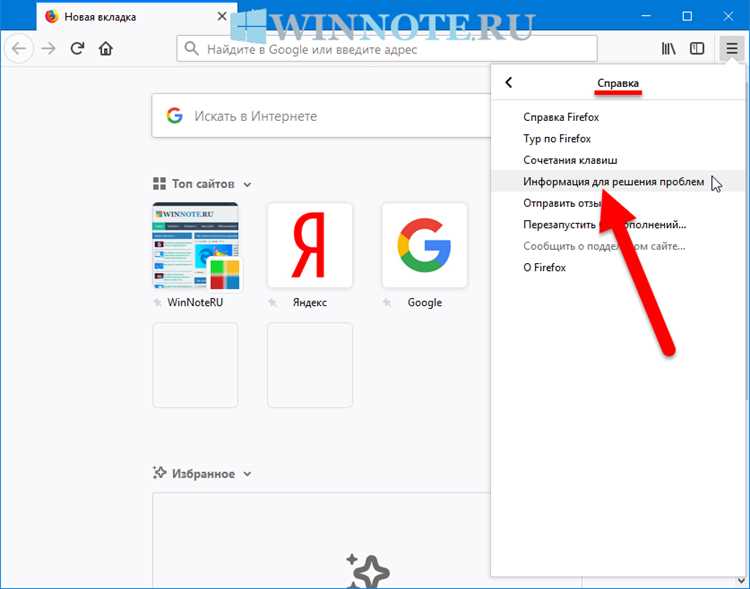Open Тур по Firefox menu item
The image size is (750, 589).
click(620, 139)
